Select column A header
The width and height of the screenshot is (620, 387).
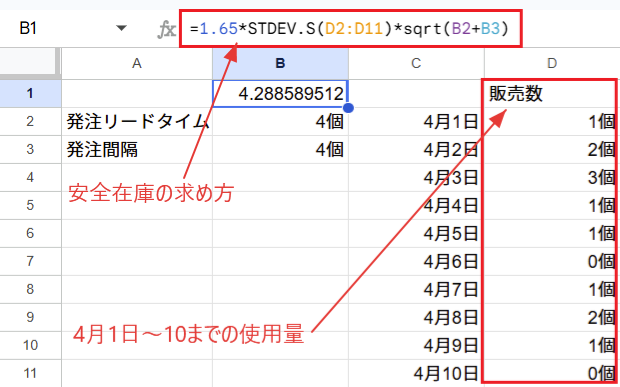tap(137, 63)
